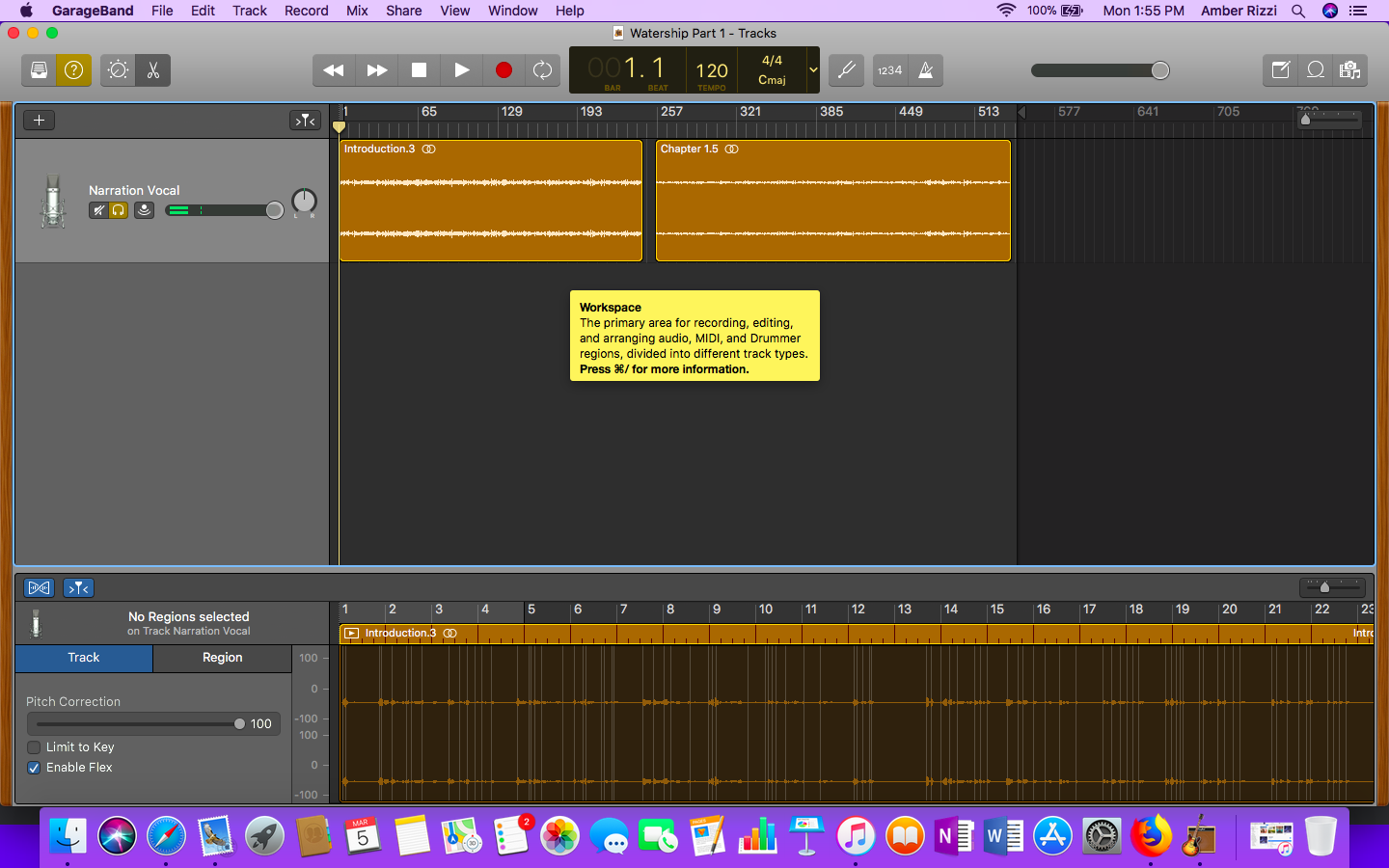Uncheck the Enable Flex checkbox

[34, 768]
